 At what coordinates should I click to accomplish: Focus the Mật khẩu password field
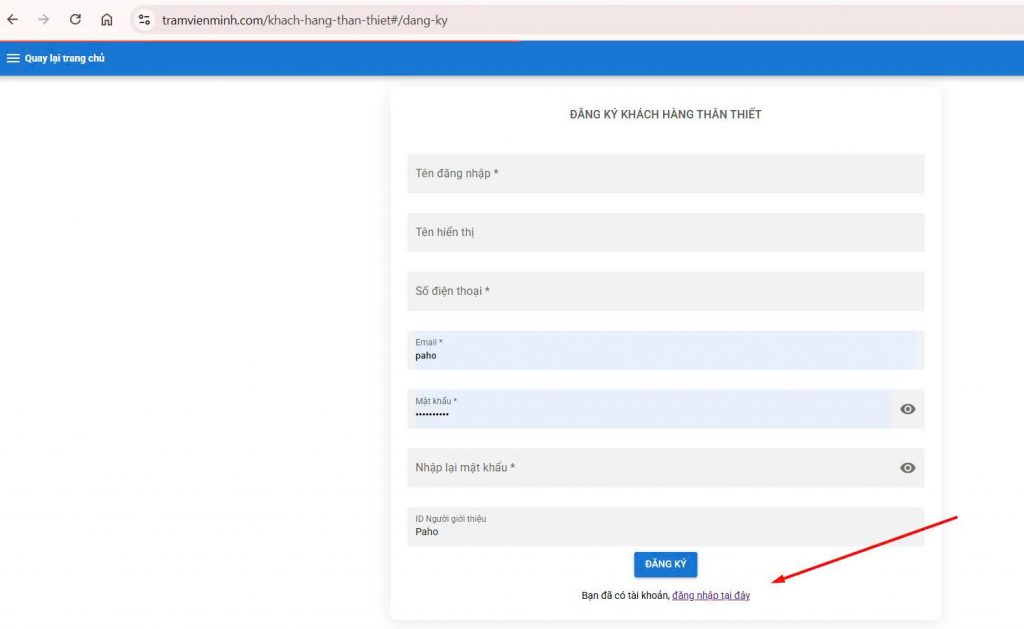[648, 409]
